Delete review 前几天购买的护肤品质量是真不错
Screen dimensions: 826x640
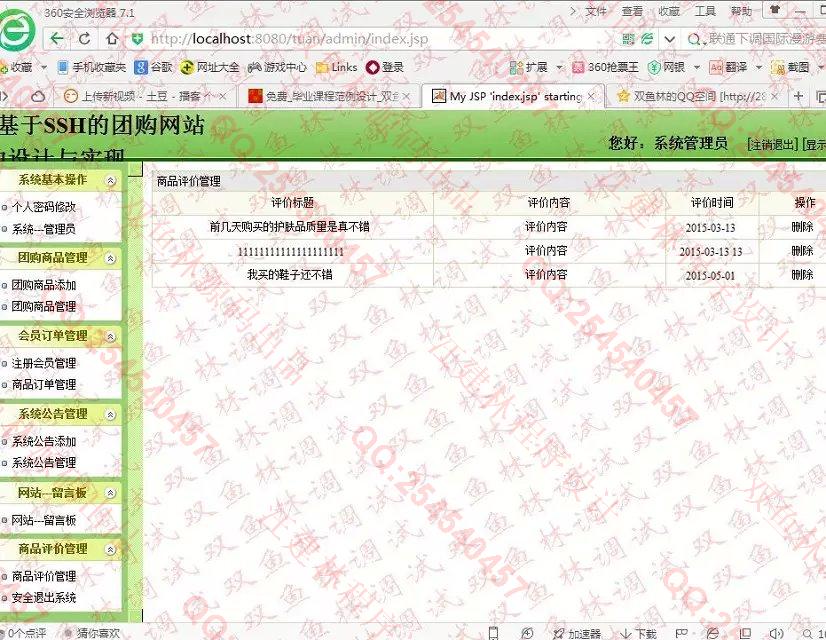click(x=802, y=227)
